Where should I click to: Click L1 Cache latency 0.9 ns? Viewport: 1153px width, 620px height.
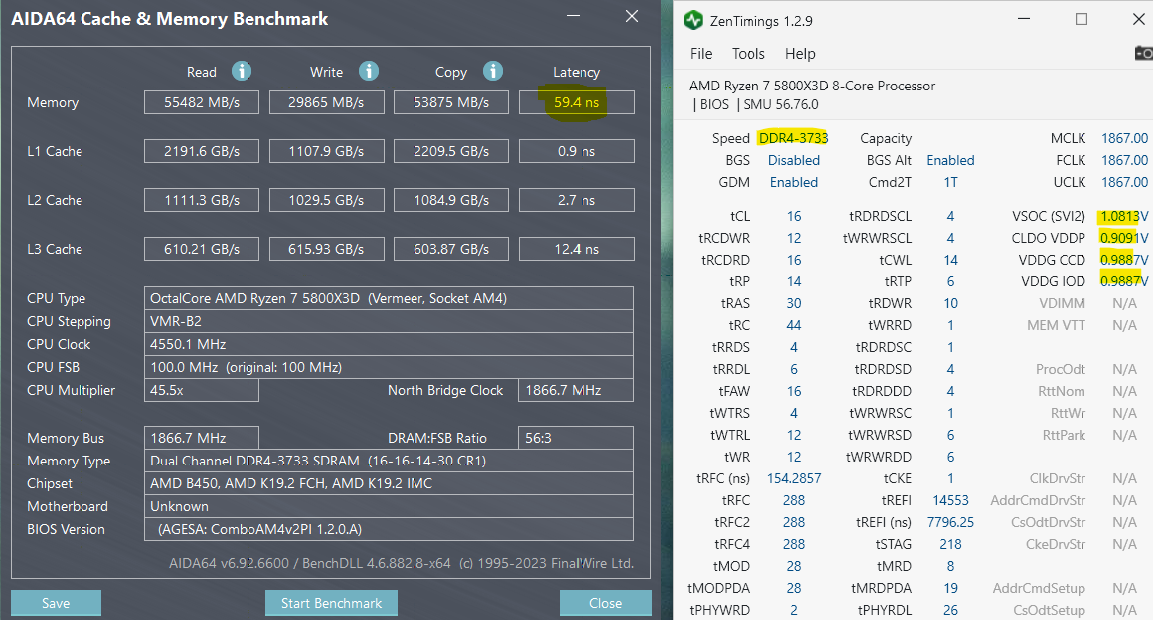click(576, 152)
